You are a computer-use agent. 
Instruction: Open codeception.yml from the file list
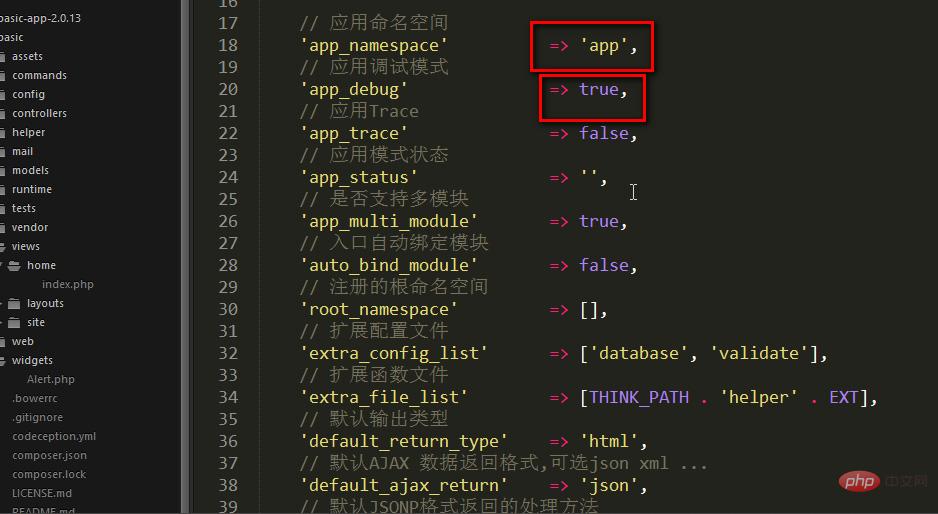click(54, 436)
